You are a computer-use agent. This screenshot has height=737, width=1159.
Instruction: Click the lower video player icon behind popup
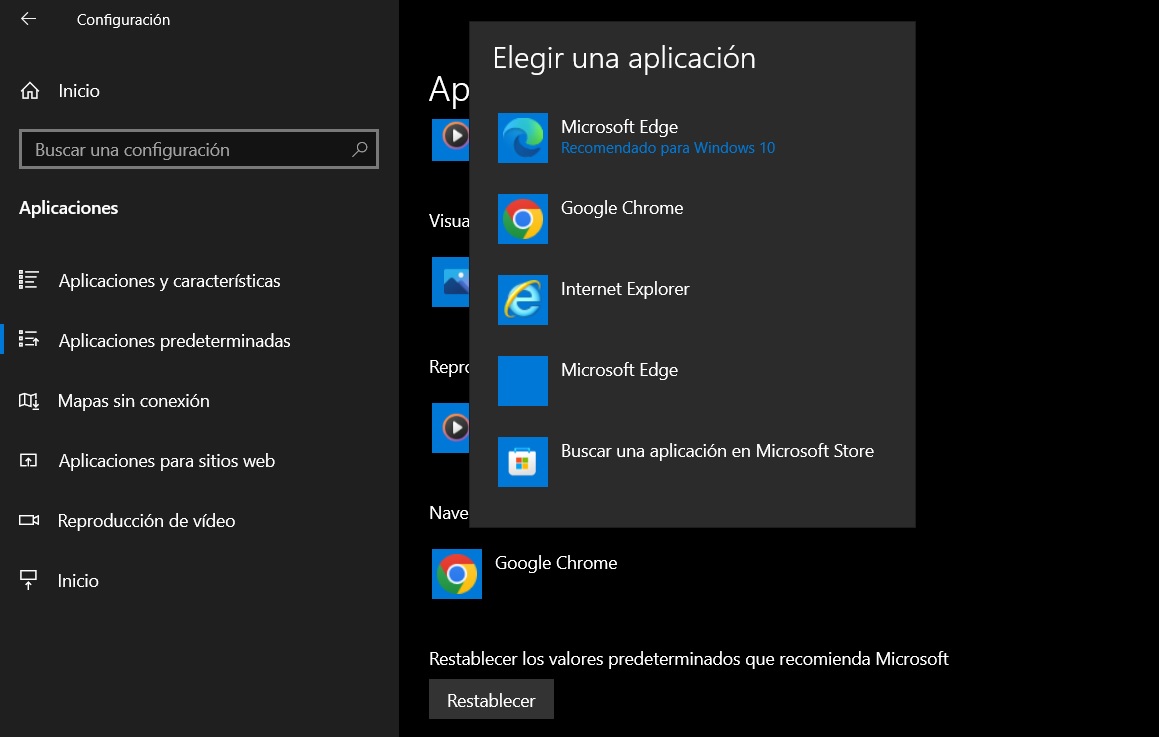[451, 427]
